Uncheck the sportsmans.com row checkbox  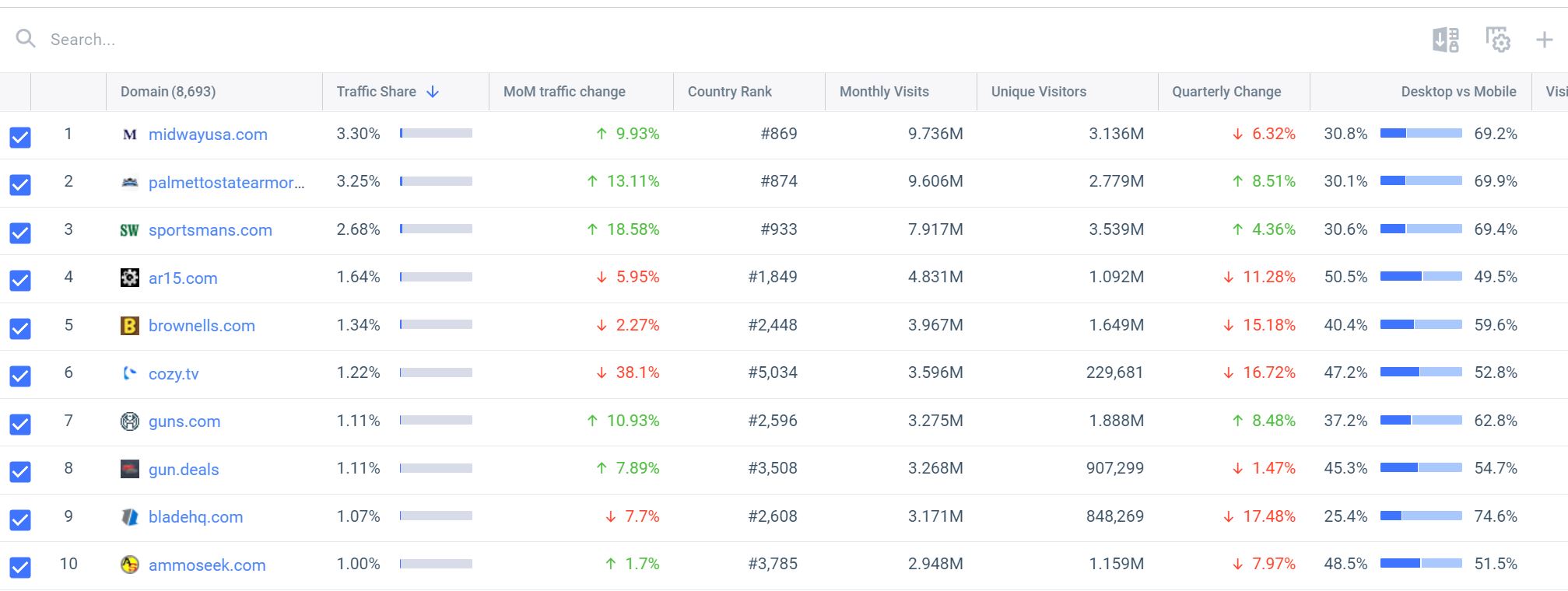tap(20, 233)
